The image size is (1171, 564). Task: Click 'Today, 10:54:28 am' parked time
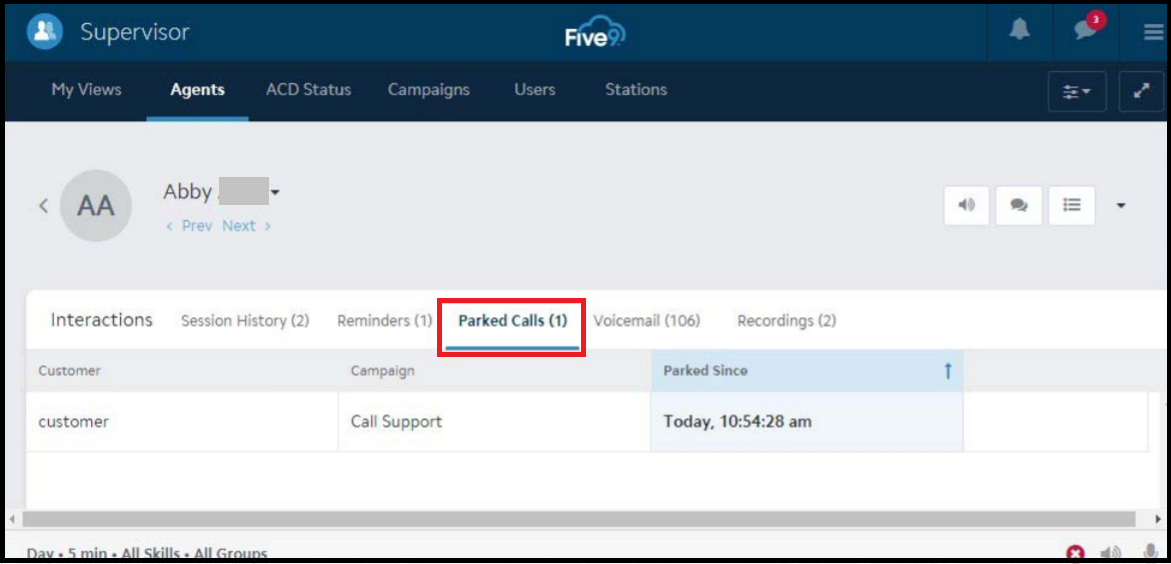(x=807, y=421)
